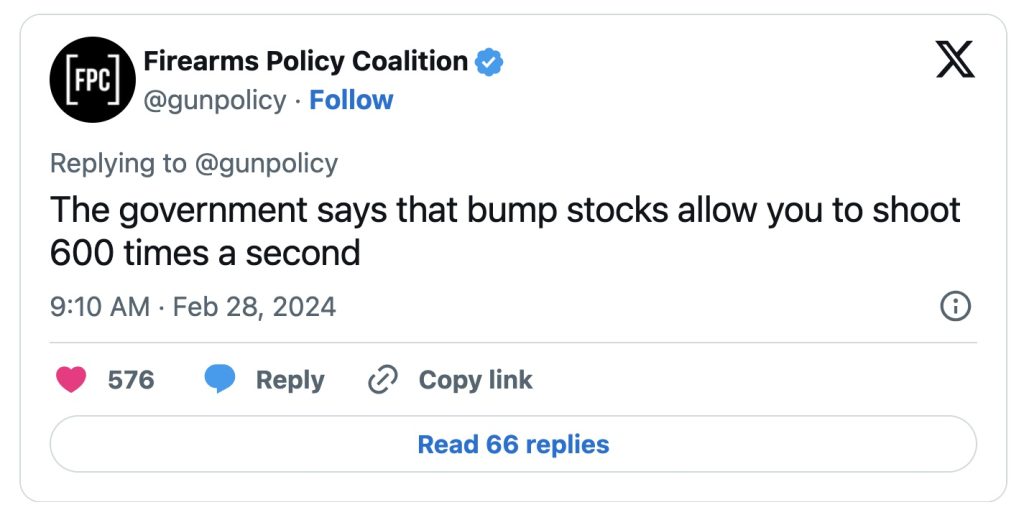The height and width of the screenshot is (520, 1024).
Task: Click the Replying to text
Action: pyautogui.click(x=118, y=163)
